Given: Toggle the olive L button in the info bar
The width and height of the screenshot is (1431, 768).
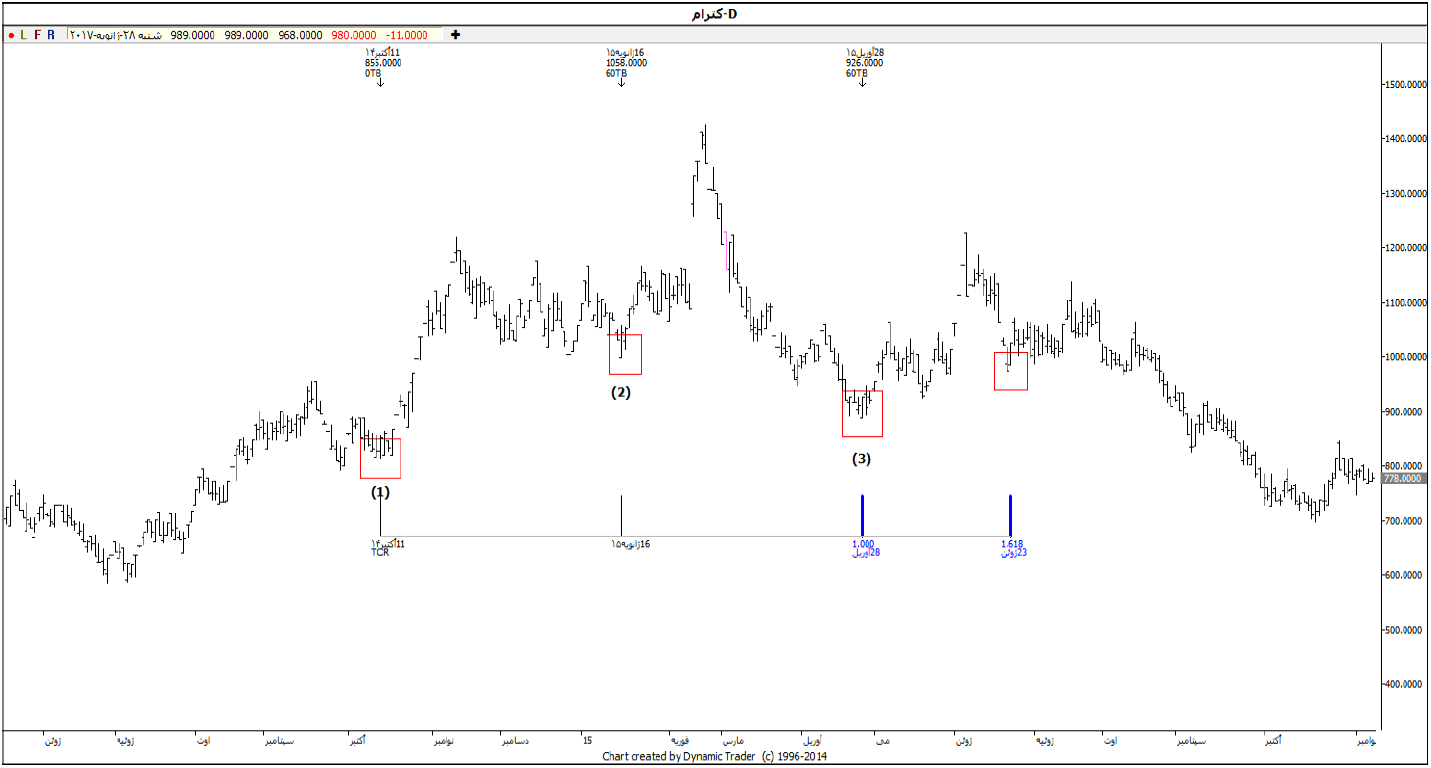Looking at the screenshot, I should 23,35.
